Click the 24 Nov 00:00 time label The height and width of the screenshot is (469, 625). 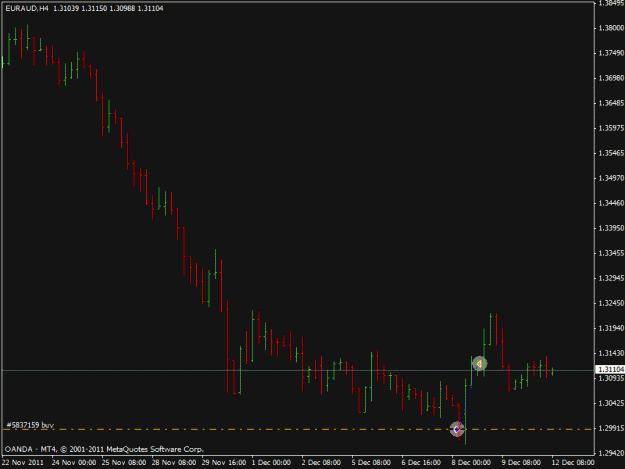pos(74,463)
